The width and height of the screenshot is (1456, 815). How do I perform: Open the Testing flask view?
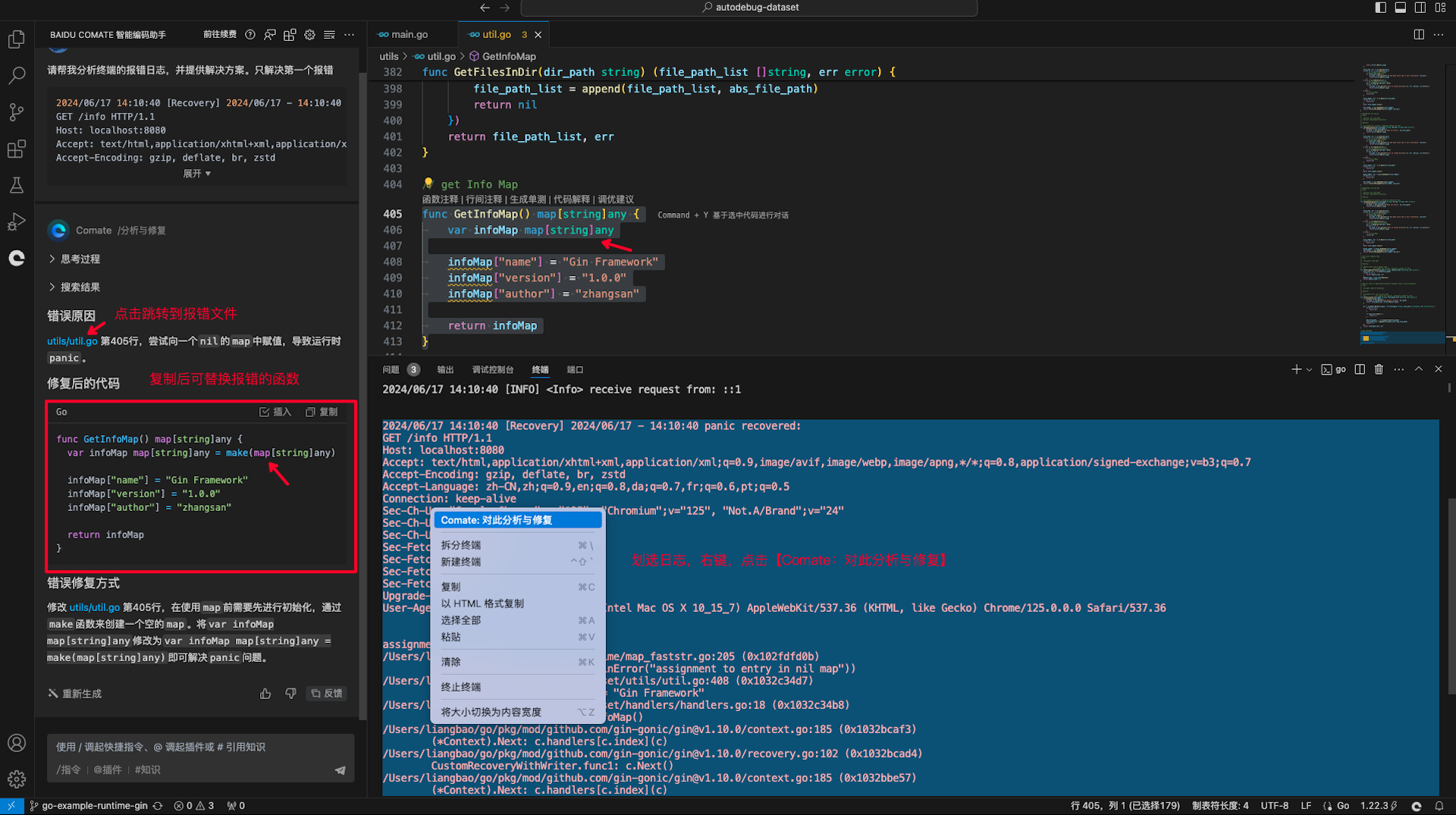point(17,185)
